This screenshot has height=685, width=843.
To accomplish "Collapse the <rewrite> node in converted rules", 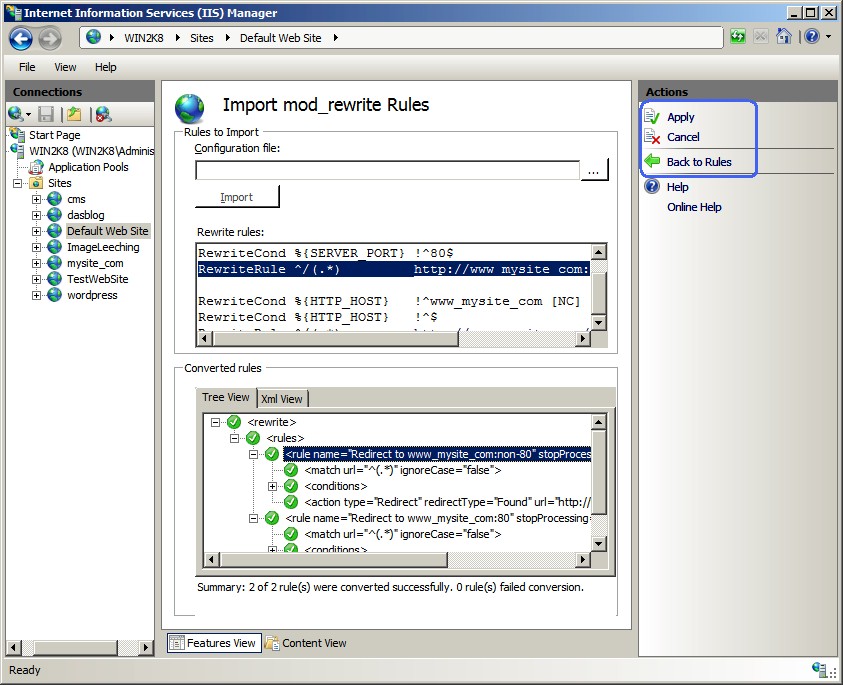I will tap(215, 422).
